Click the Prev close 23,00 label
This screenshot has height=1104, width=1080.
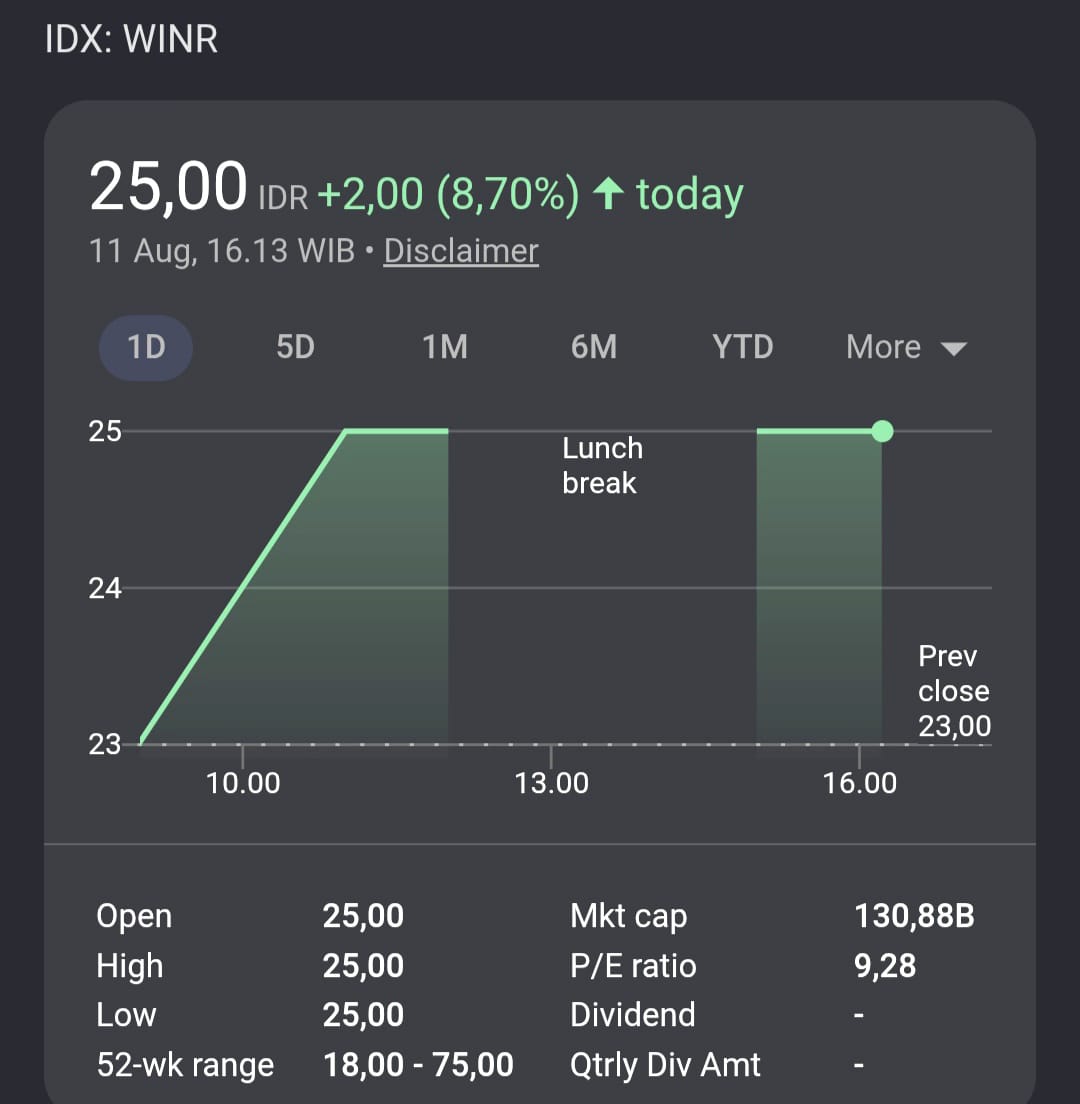954,691
